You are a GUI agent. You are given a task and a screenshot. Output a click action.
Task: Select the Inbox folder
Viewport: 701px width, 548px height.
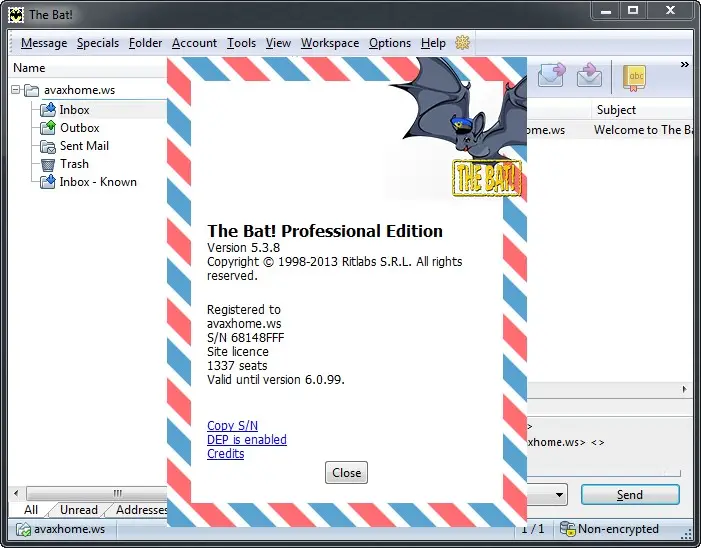click(x=74, y=110)
